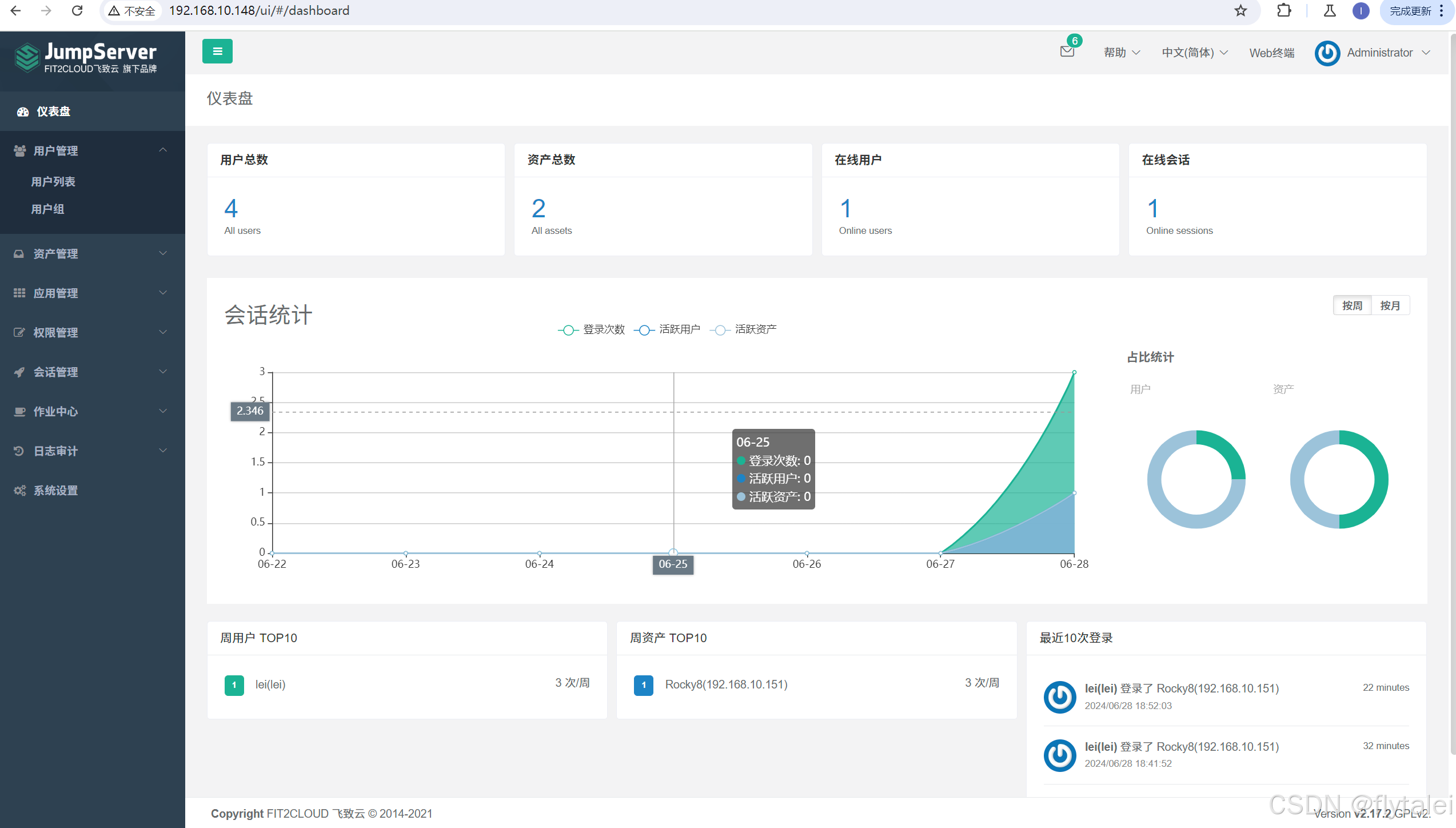This screenshot has width=1456, height=828.
Task: Reload the page with the refresh icon
Action: tap(77, 11)
